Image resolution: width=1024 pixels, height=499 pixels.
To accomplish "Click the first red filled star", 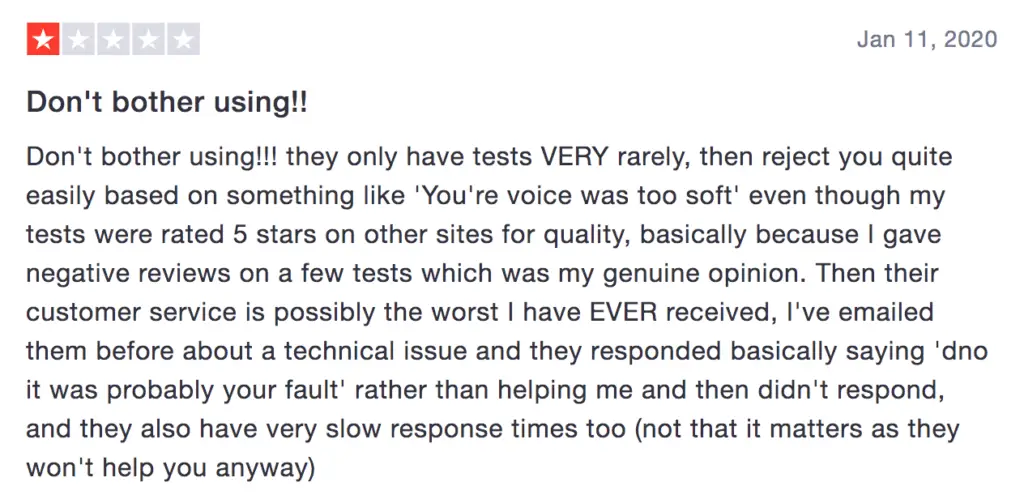I will (x=43, y=39).
